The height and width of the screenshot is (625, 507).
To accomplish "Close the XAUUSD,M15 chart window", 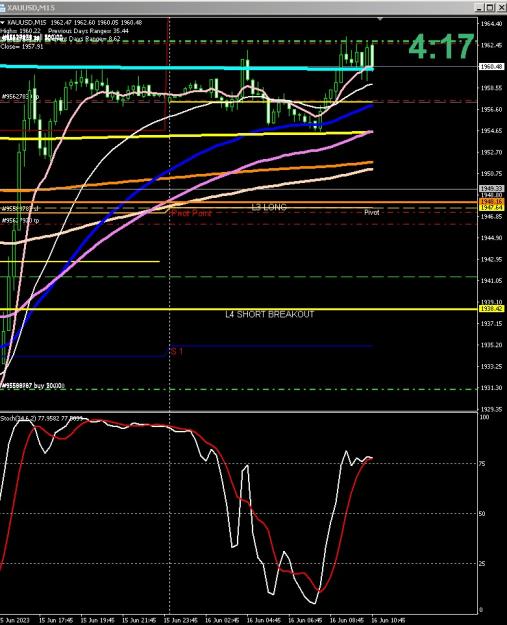I will [500, 8].
